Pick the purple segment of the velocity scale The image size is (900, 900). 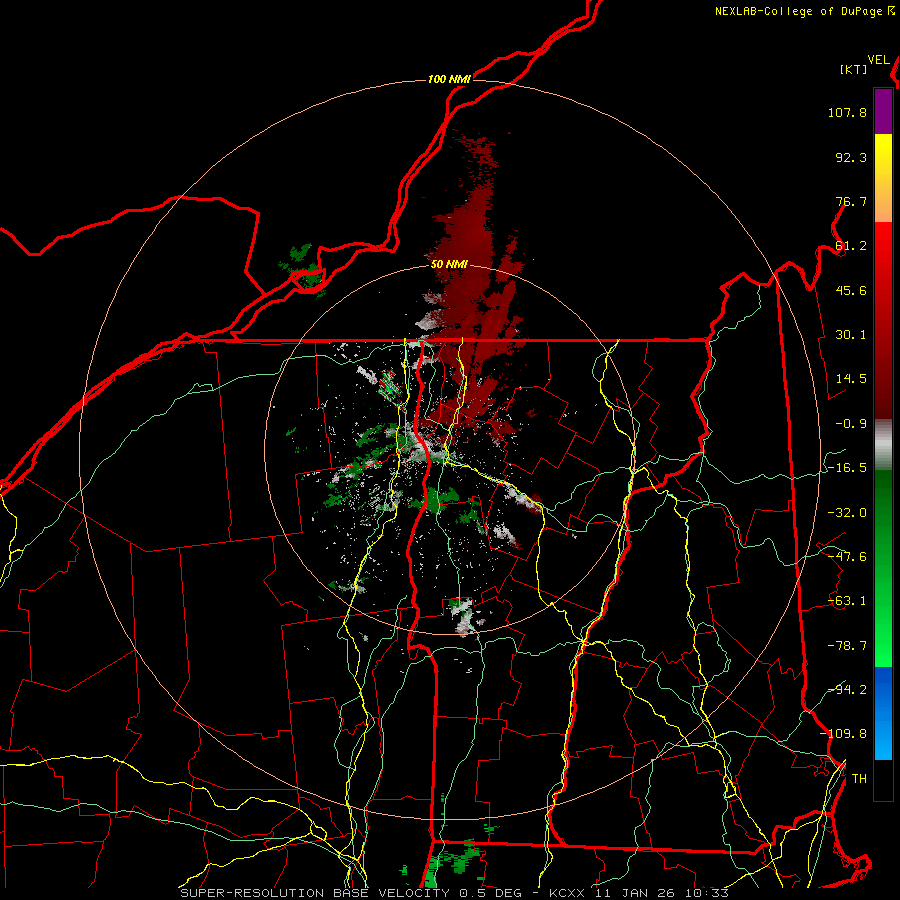pyautogui.click(x=883, y=112)
